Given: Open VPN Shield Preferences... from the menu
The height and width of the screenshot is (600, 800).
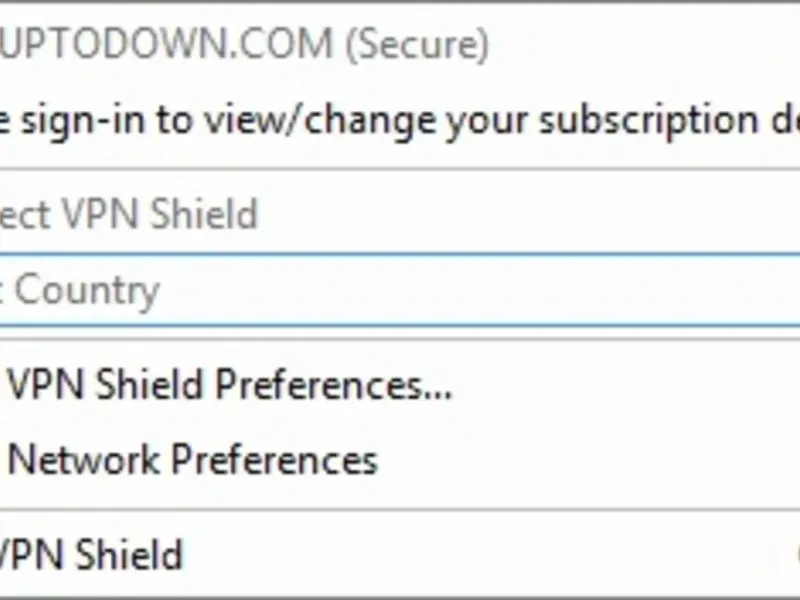Looking at the screenshot, I should pyautogui.click(x=230, y=385).
